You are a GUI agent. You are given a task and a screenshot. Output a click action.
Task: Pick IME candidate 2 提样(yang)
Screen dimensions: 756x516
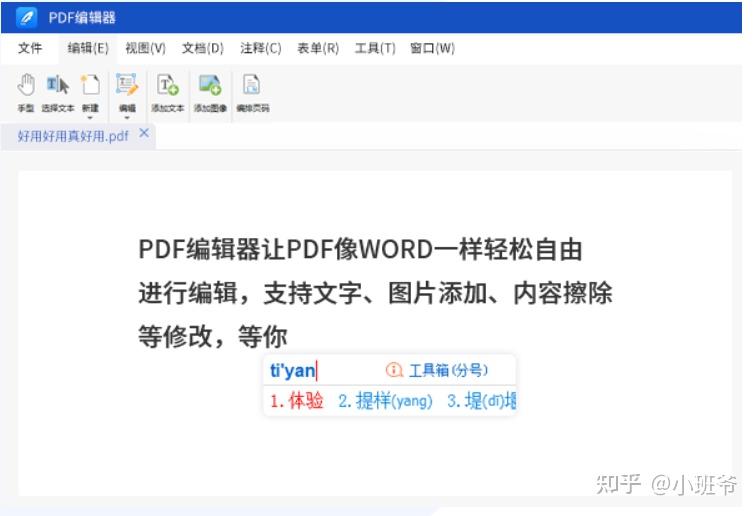385,401
